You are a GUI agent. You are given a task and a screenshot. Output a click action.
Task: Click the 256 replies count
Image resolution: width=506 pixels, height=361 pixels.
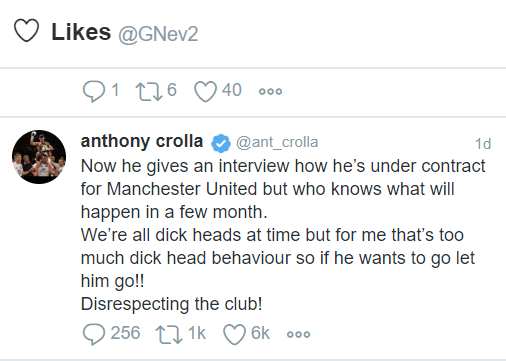[125, 333]
